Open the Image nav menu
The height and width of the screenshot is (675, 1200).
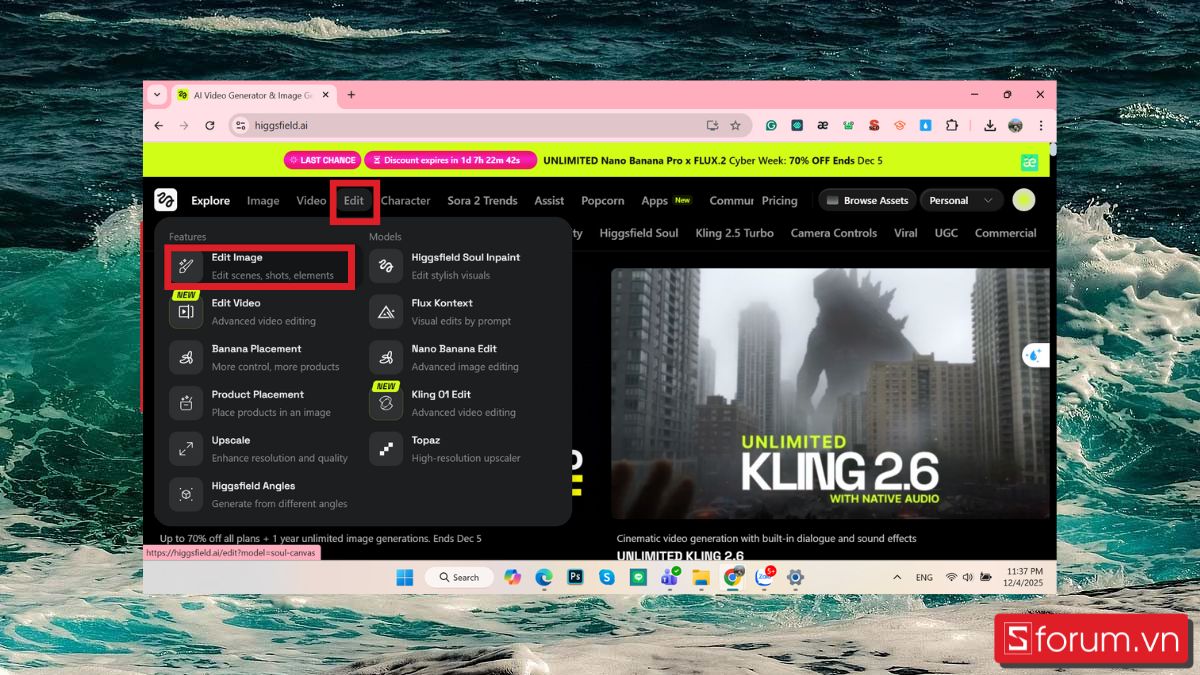click(x=263, y=200)
